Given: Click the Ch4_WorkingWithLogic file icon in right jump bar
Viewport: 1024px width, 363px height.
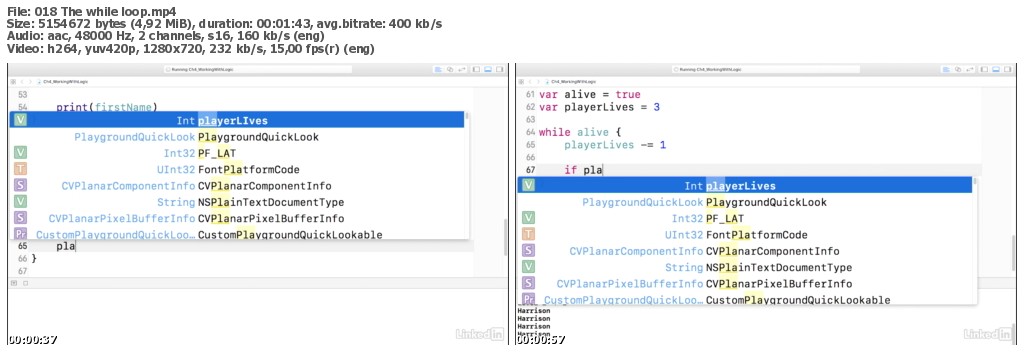Looking at the screenshot, I should 547,82.
